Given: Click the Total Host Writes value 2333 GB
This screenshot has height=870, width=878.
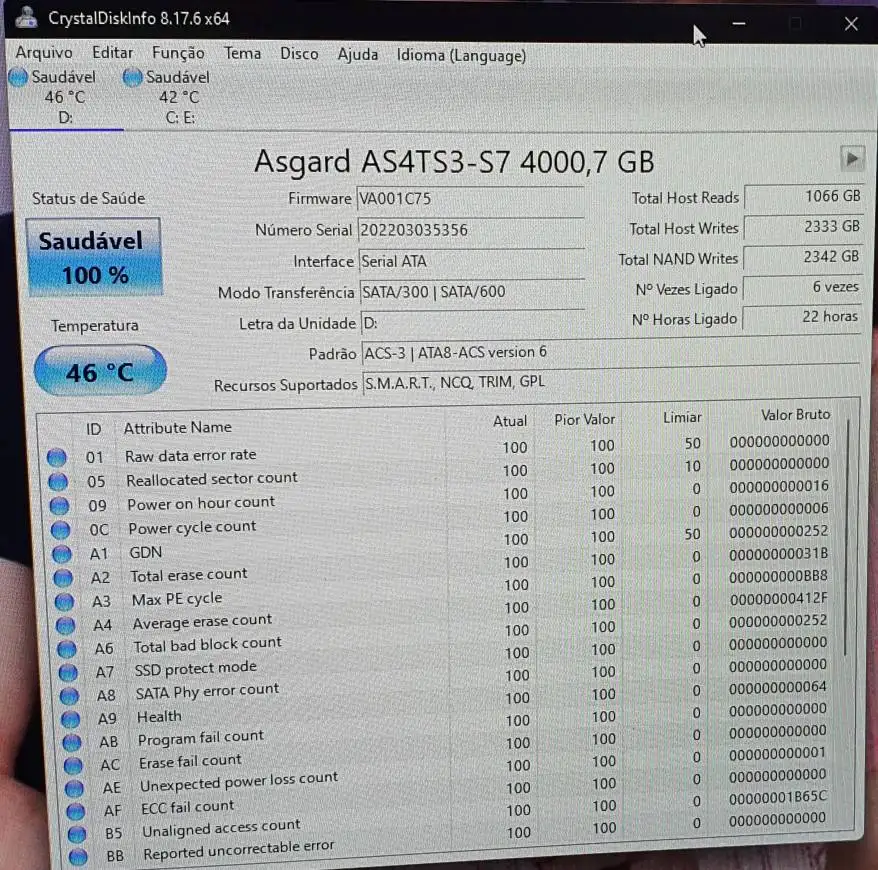Looking at the screenshot, I should (803, 227).
